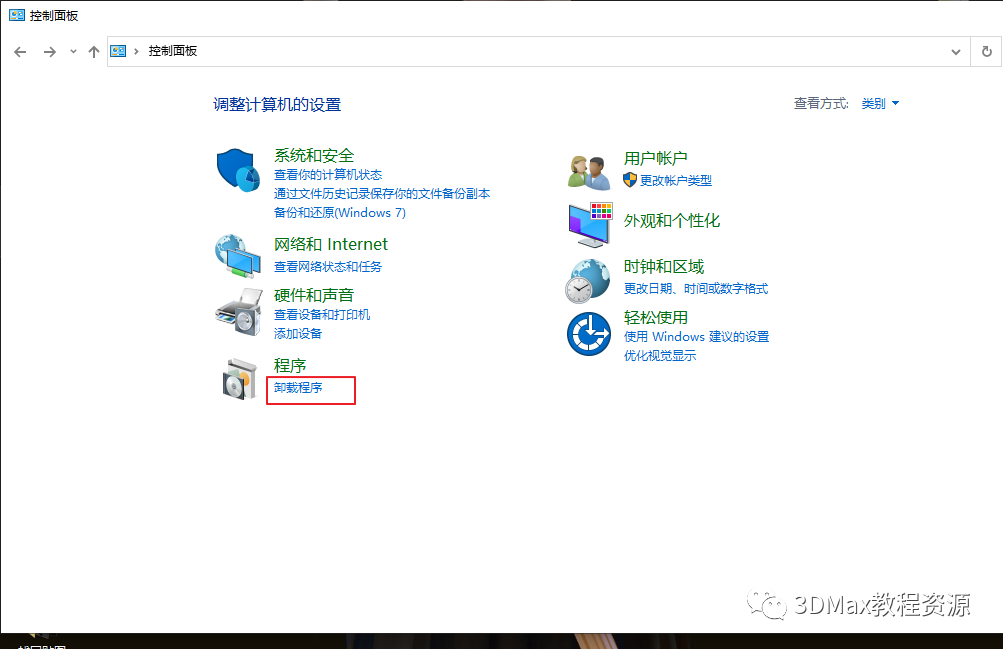Open 系统和安全 category heading
Viewport: 1003px width, 649px height.
[x=313, y=155]
